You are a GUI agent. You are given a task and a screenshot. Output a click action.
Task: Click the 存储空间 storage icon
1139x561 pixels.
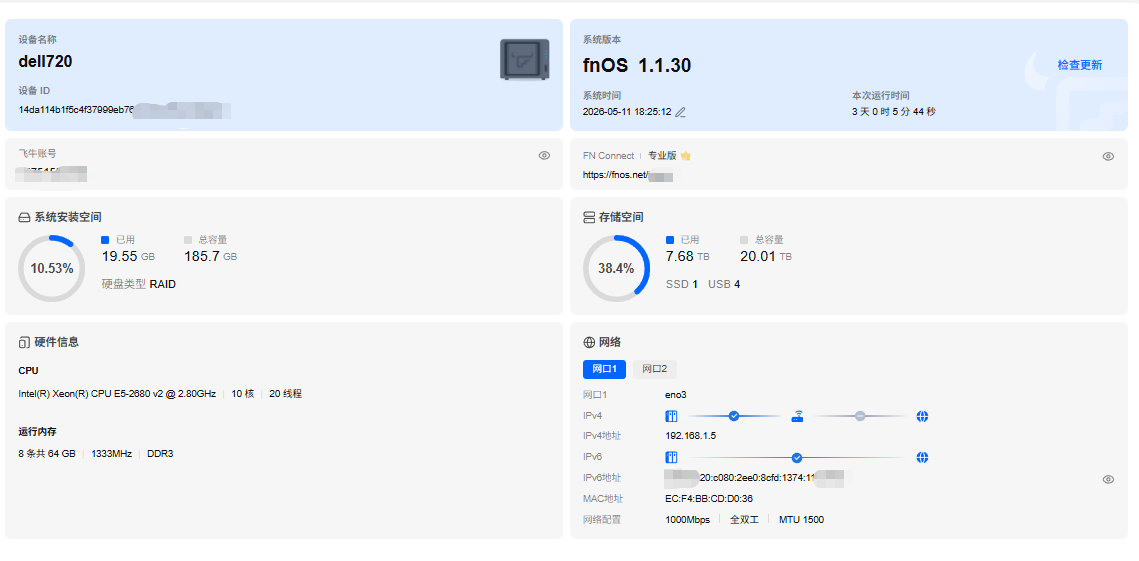[x=589, y=217]
